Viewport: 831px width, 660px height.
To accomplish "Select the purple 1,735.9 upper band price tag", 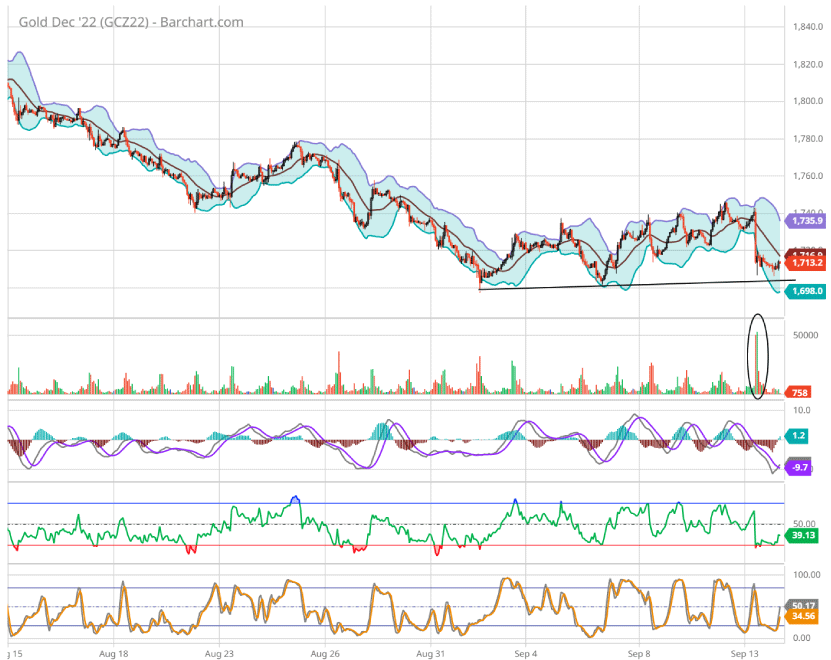I will (x=806, y=220).
